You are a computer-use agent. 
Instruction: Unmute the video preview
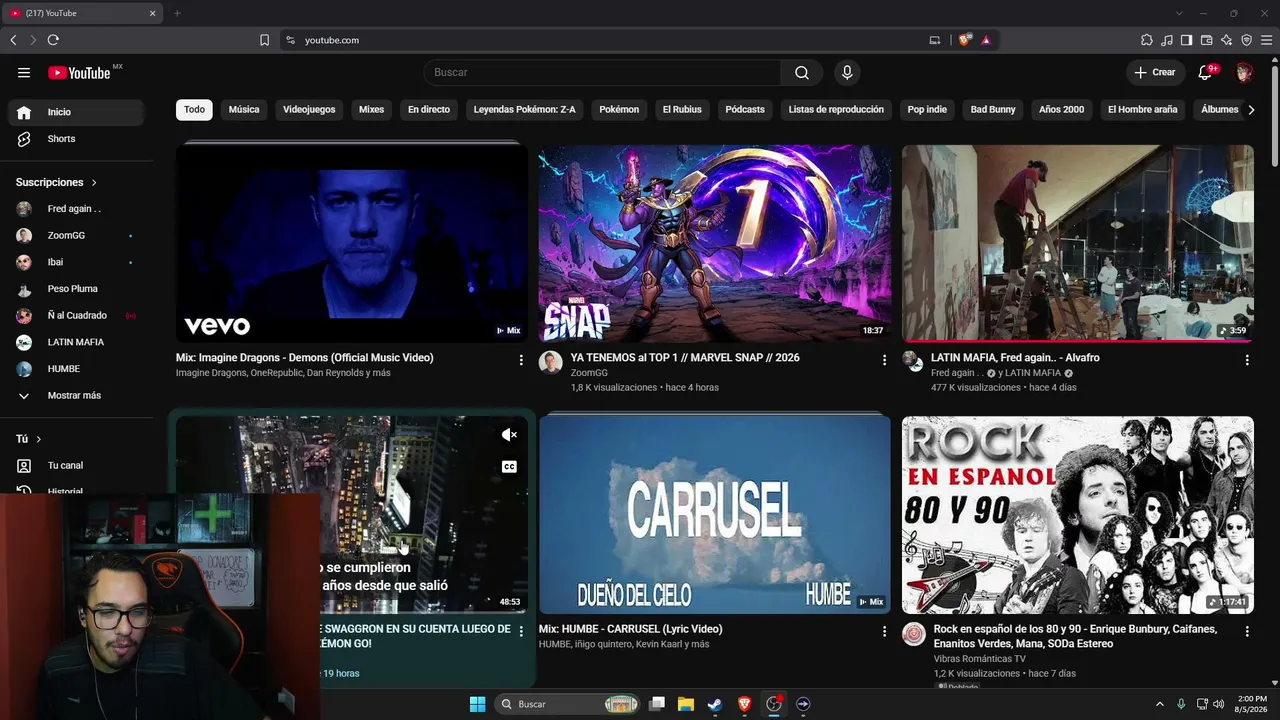click(509, 435)
